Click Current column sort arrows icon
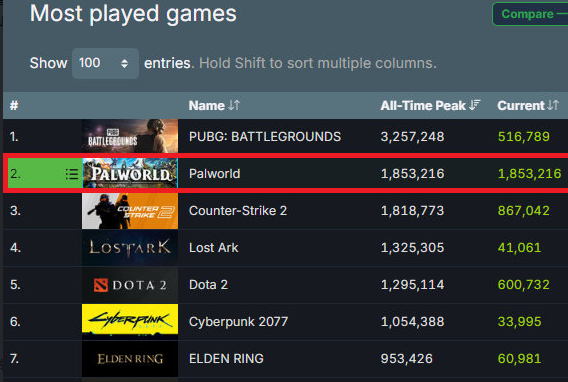Viewport: 568px width, 382px height. (x=553, y=105)
